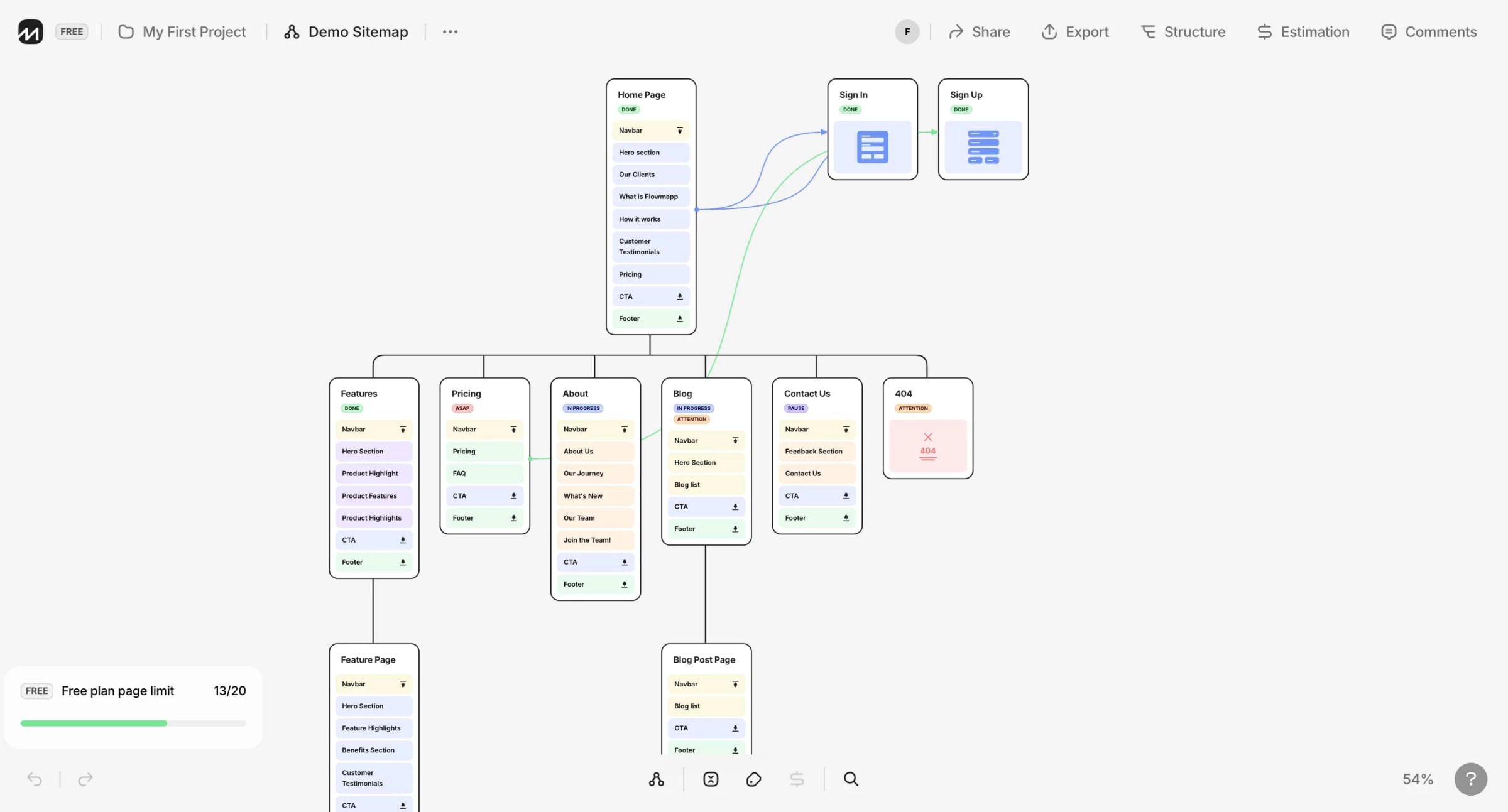
Task: Click the undo arrow icon
Action: pos(35,779)
